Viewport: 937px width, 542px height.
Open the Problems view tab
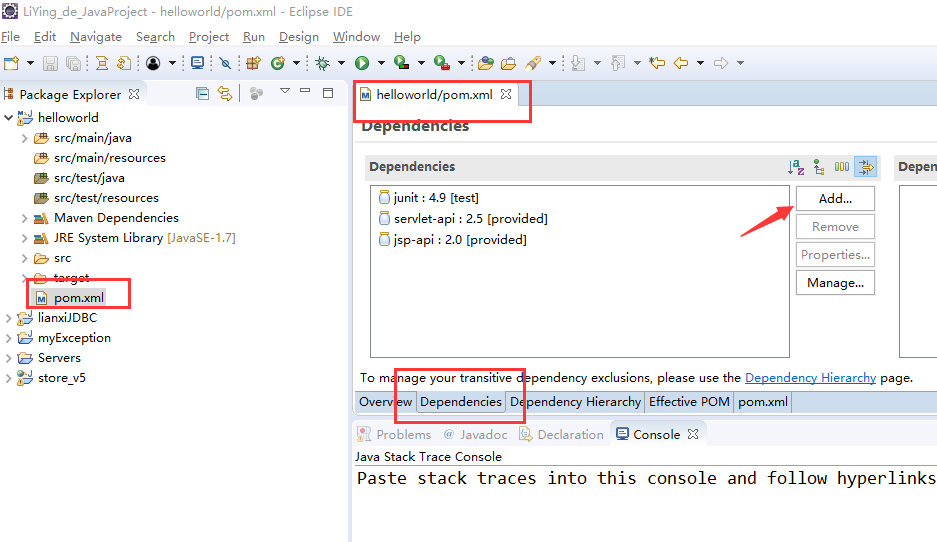click(394, 434)
